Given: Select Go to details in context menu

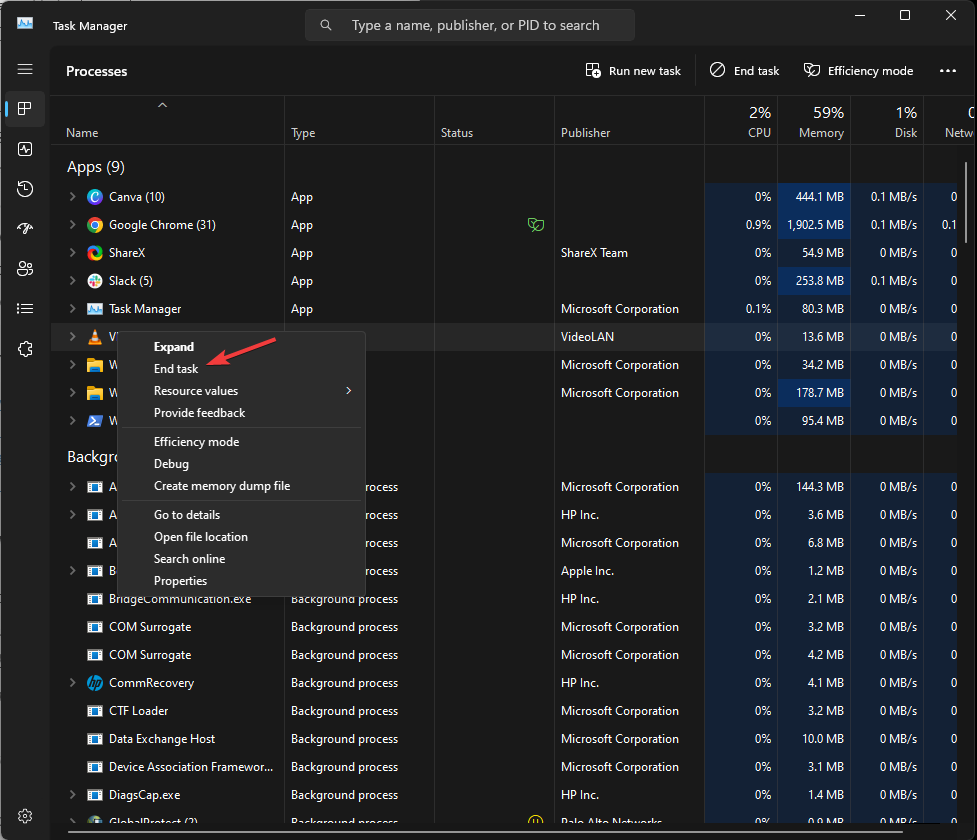Looking at the screenshot, I should click(x=187, y=515).
